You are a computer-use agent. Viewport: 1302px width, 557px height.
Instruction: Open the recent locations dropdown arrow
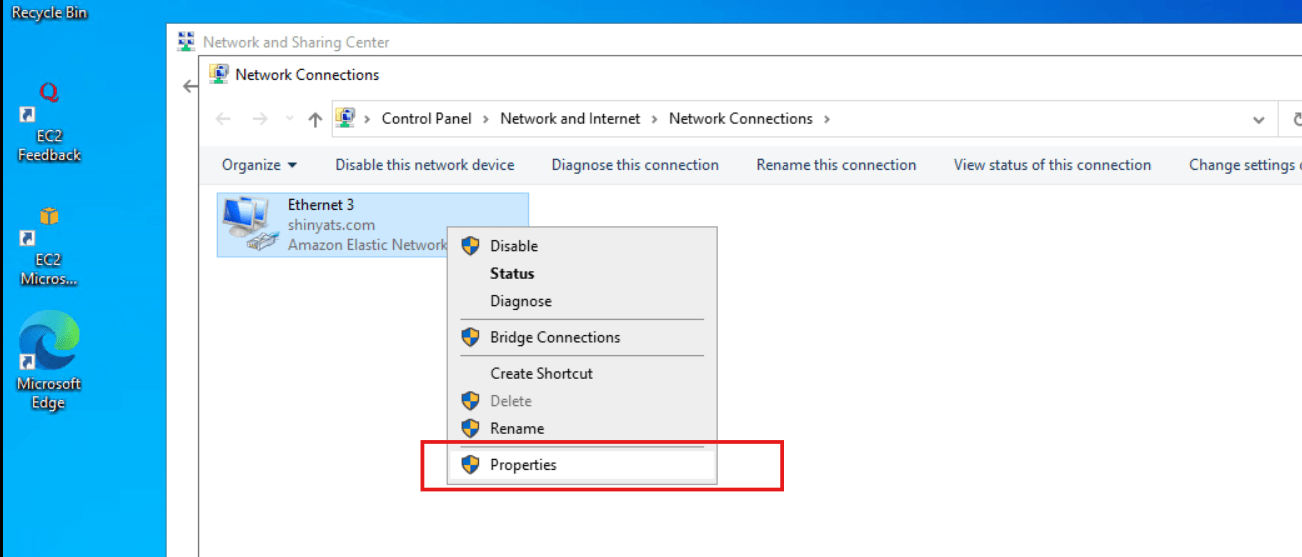(x=289, y=119)
